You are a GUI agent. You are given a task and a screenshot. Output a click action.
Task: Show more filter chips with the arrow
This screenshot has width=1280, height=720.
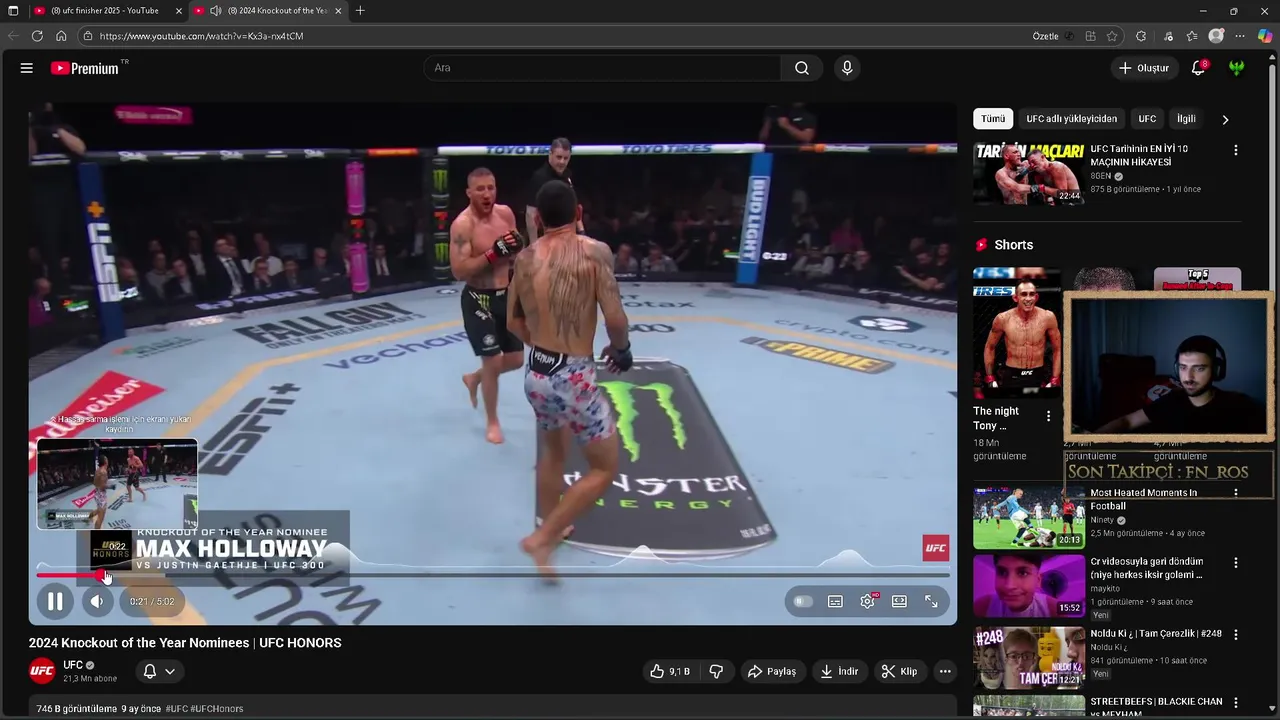tap(1226, 119)
